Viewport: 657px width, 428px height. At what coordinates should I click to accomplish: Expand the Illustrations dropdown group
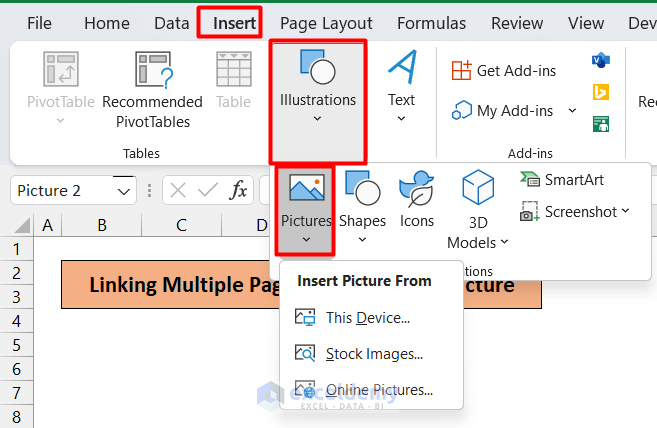(x=318, y=100)
